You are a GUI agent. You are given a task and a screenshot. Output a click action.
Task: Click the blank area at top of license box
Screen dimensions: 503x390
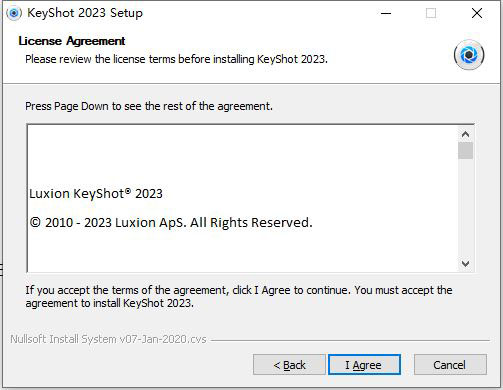point(243,153)
